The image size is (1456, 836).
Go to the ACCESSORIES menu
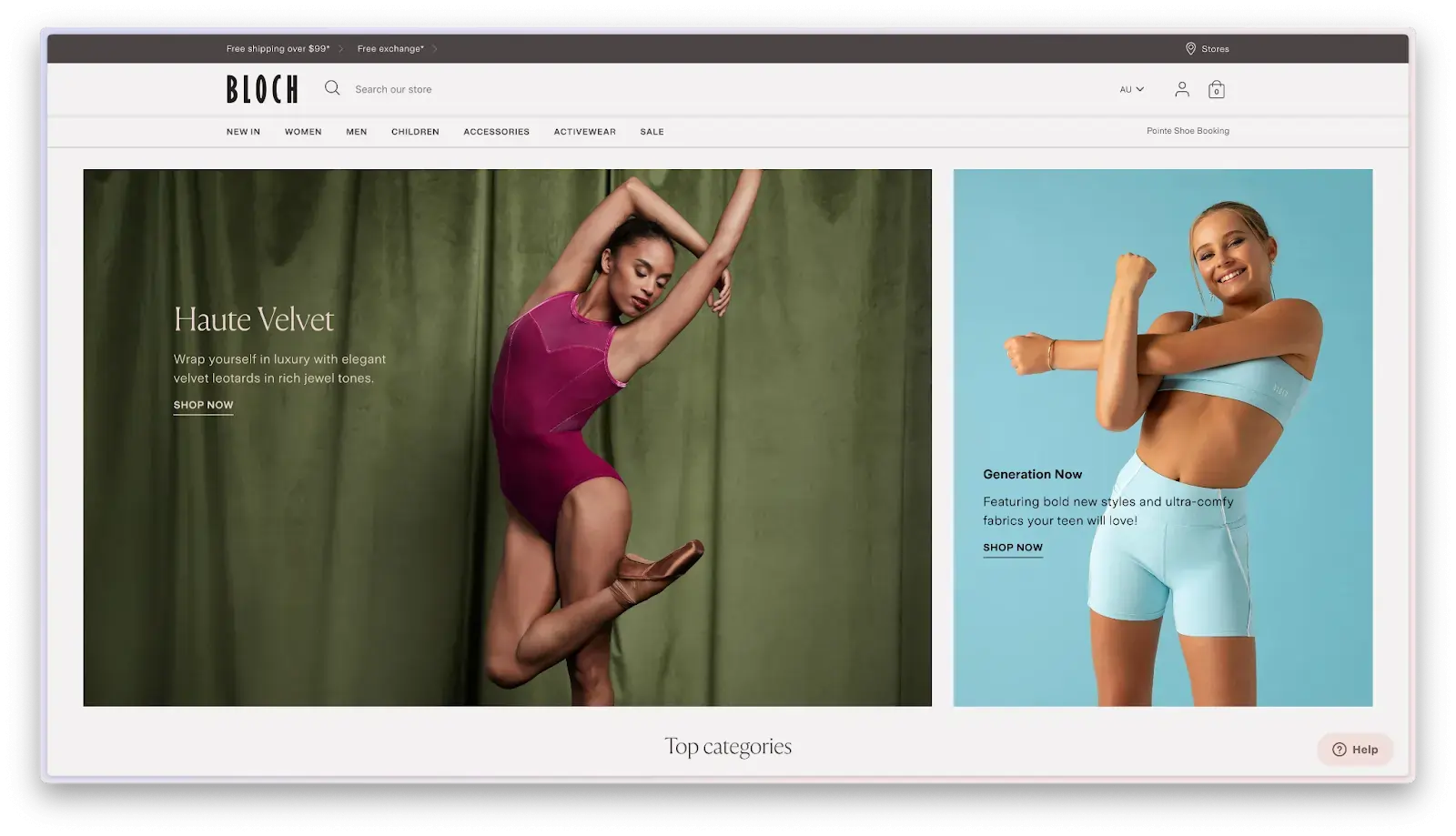(496, 132)
